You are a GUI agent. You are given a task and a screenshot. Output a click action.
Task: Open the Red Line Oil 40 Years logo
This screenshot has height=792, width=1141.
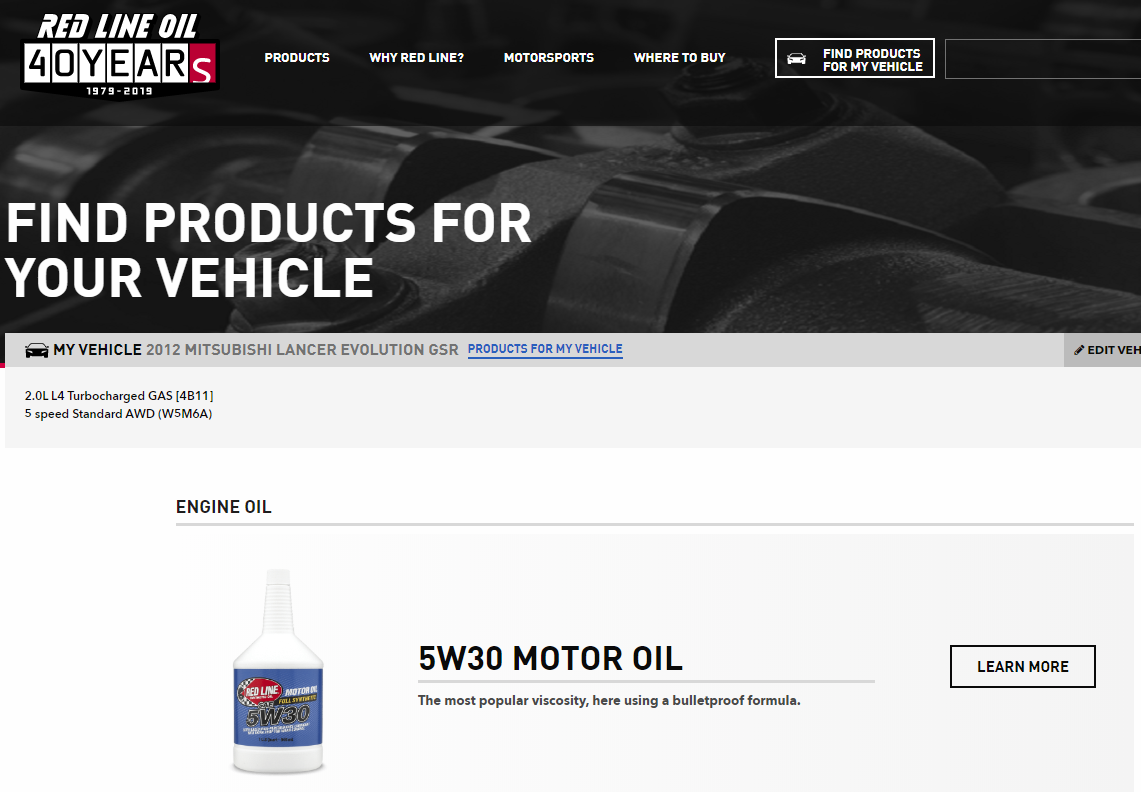tap(120, 55)
